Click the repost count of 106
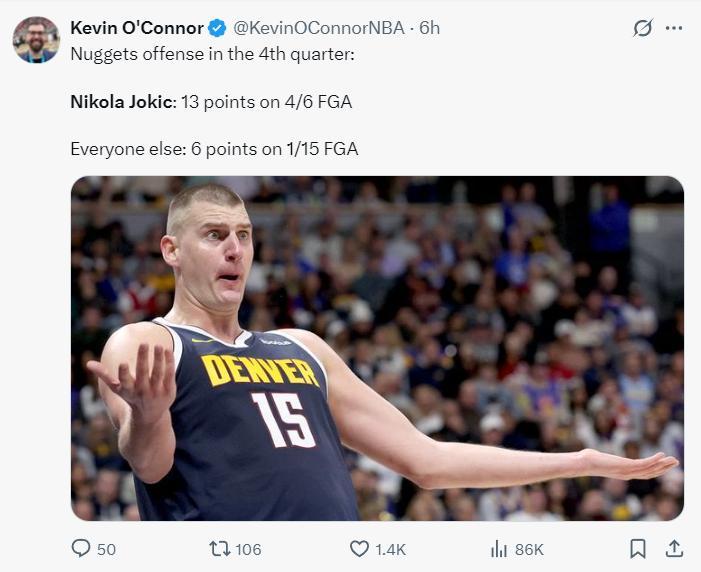The image size is (701, 572). click(248, 549)
